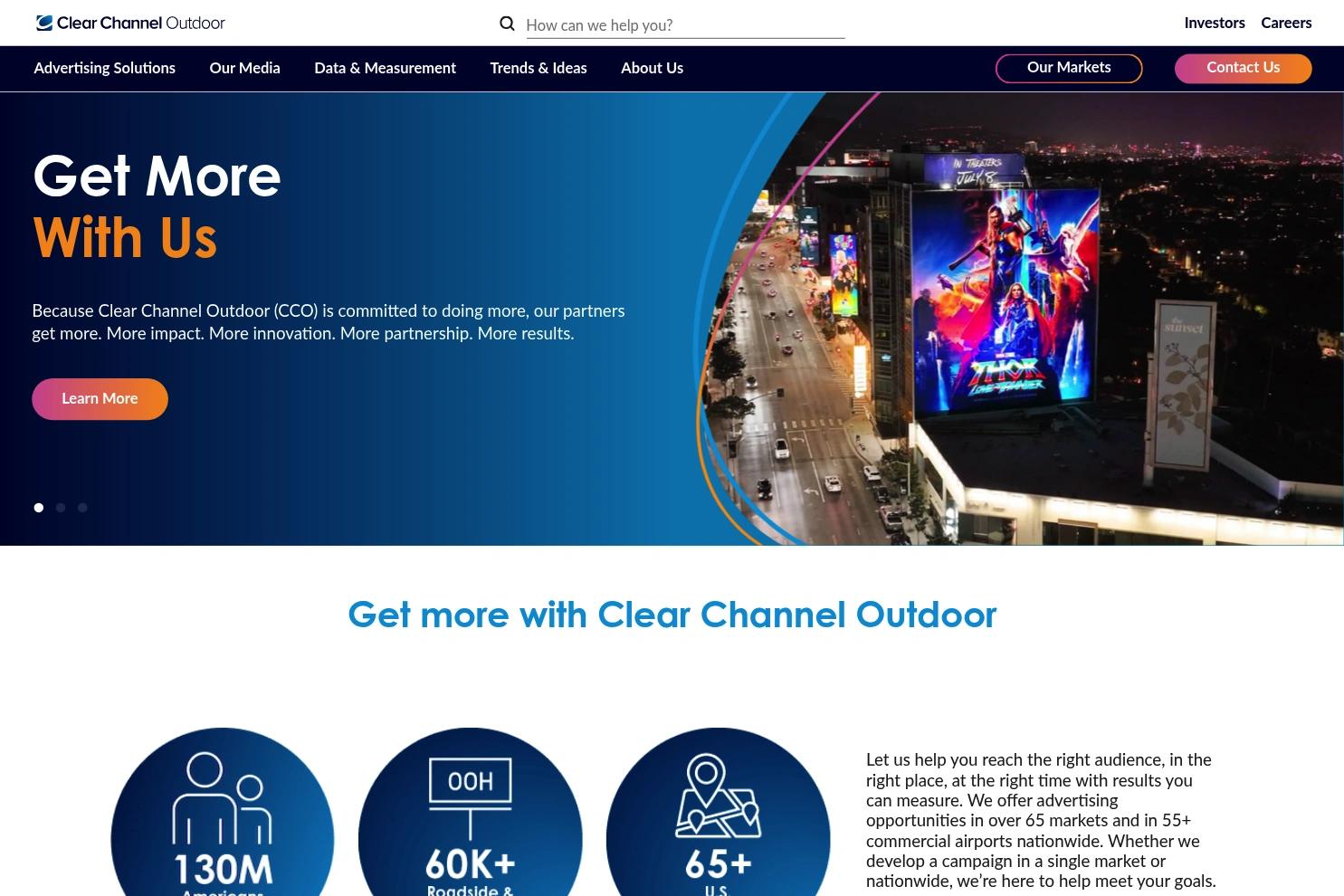Click the paragraph starting 'Let us help you reach'
The height and width of the screenshot is (896, 1344).
1042,821
